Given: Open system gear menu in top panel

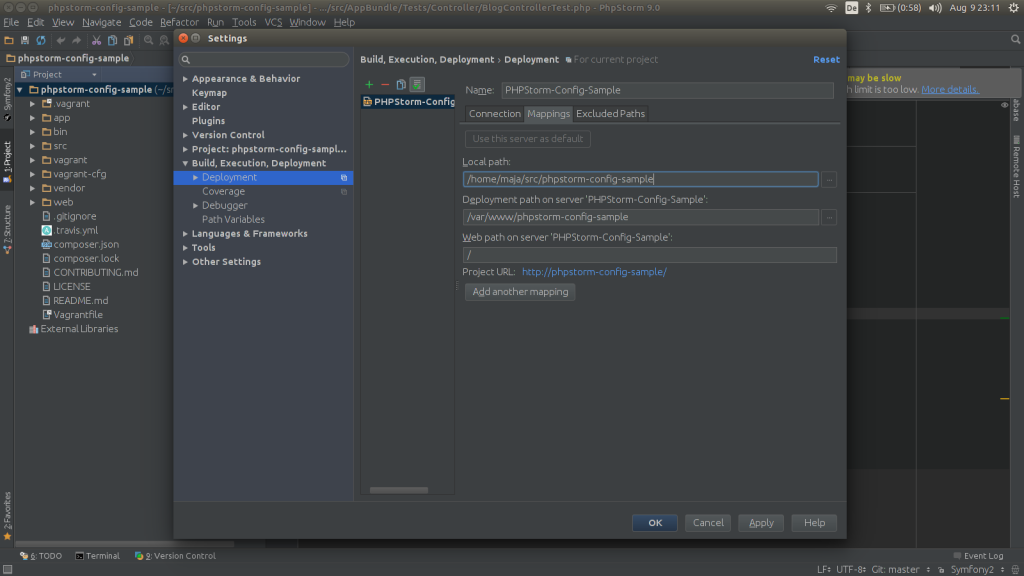Looking at the screenshot, I should (1014, 8).
